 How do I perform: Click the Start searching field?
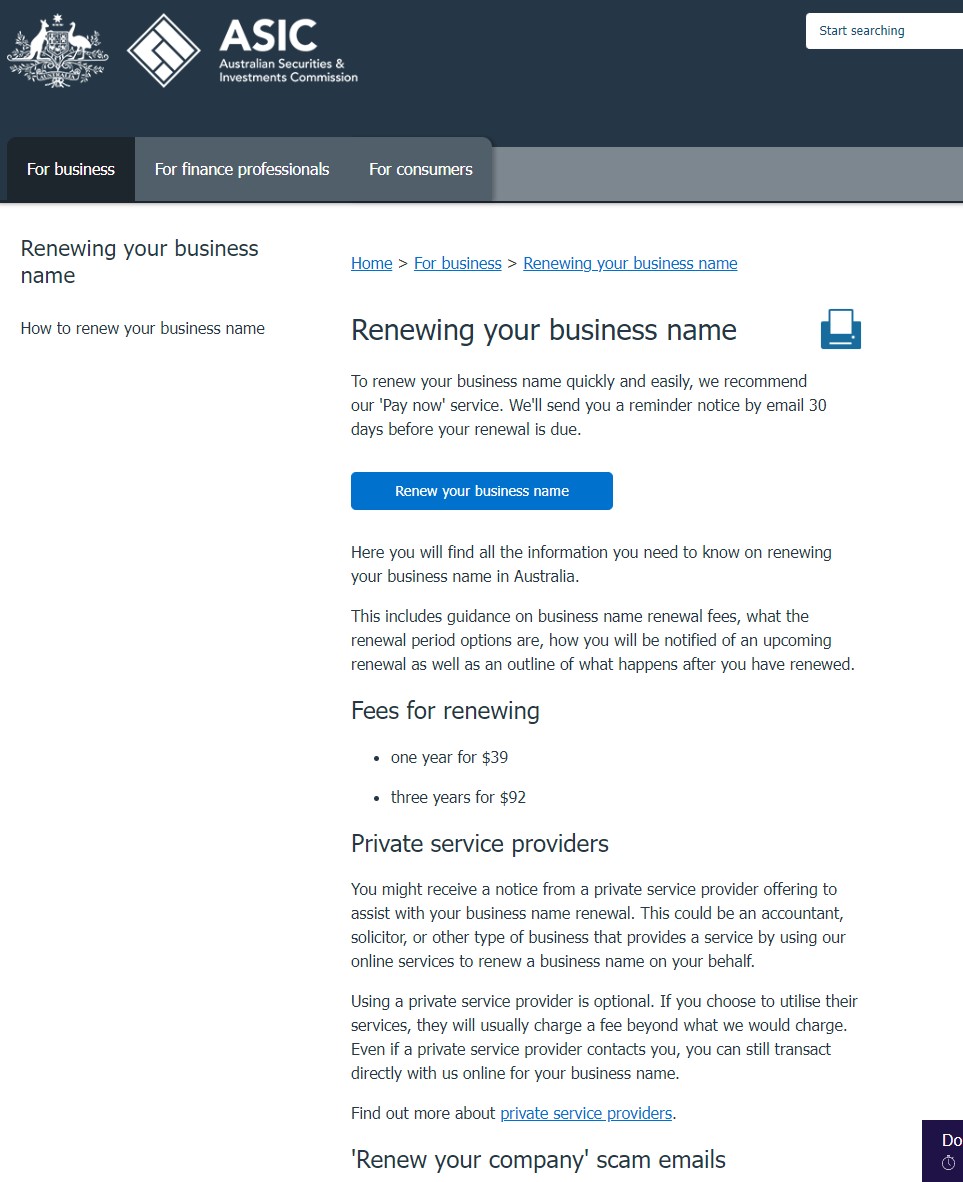[x=885, y=31]
